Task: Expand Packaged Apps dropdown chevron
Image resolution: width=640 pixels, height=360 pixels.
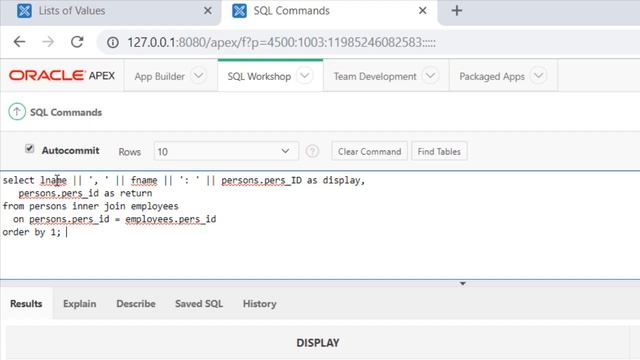Action: pyautogui.click(x=538, y=76)
